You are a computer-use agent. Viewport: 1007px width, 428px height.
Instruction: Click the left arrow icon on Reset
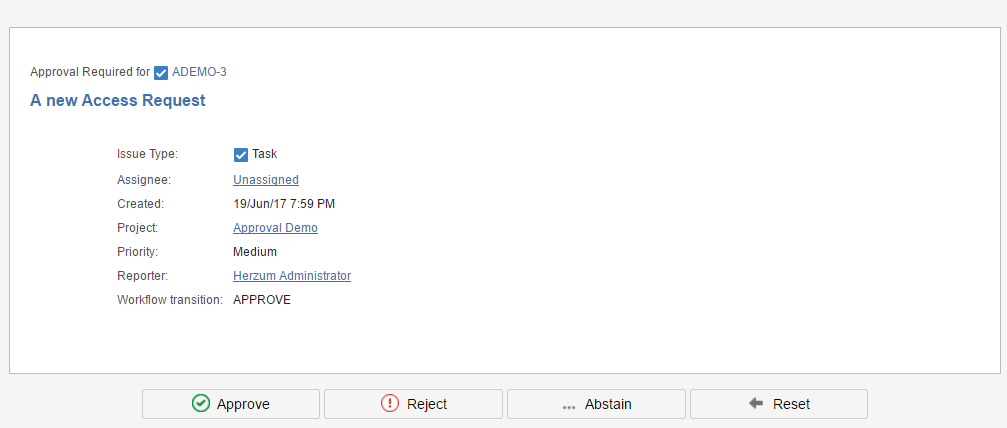(756, 404)
